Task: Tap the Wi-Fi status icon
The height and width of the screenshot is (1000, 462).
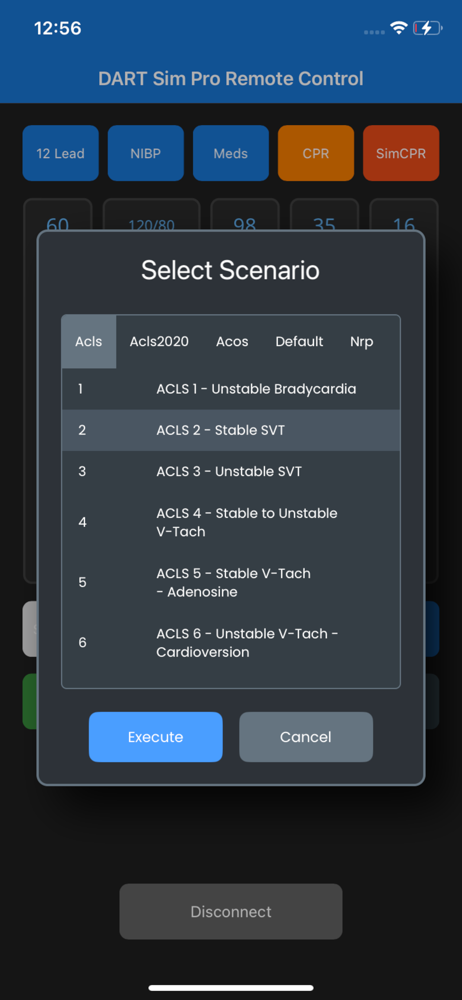Action: pos(399,28)
